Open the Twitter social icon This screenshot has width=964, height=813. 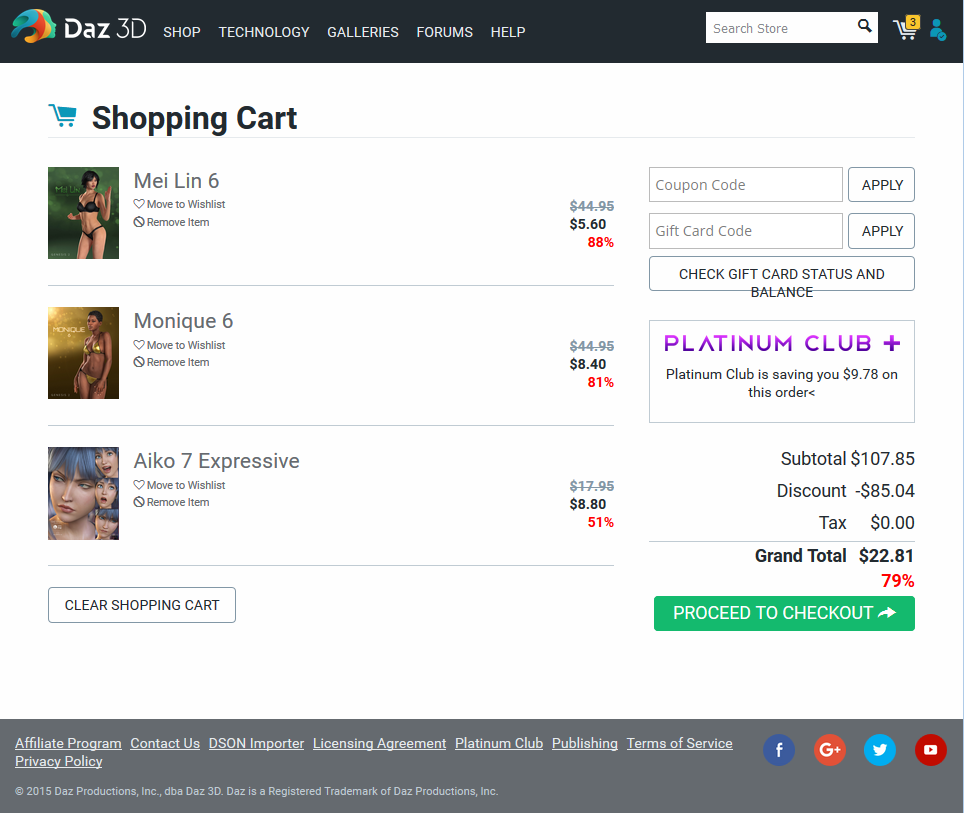tap(880, 750)
